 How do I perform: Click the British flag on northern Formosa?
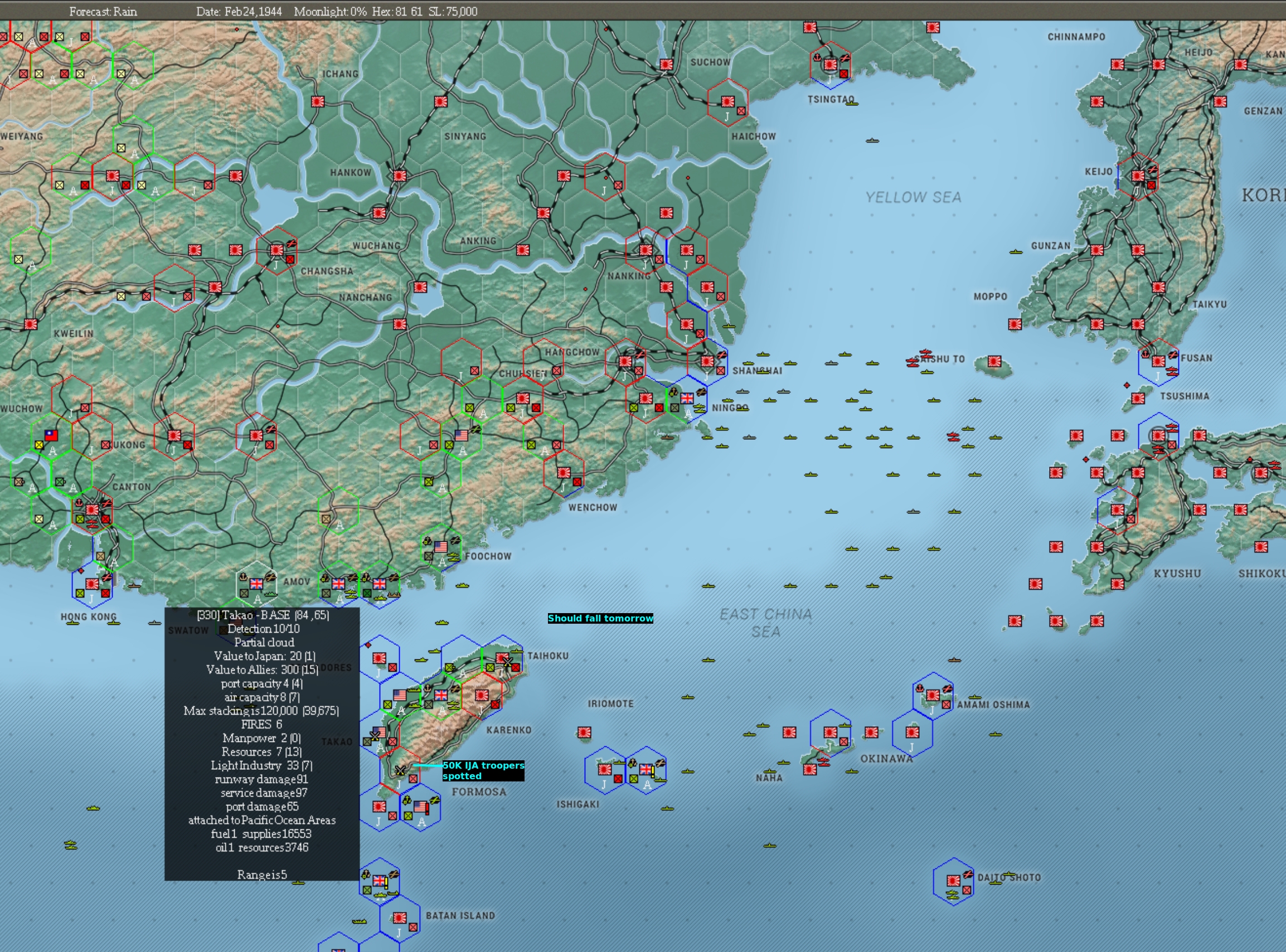441,694
